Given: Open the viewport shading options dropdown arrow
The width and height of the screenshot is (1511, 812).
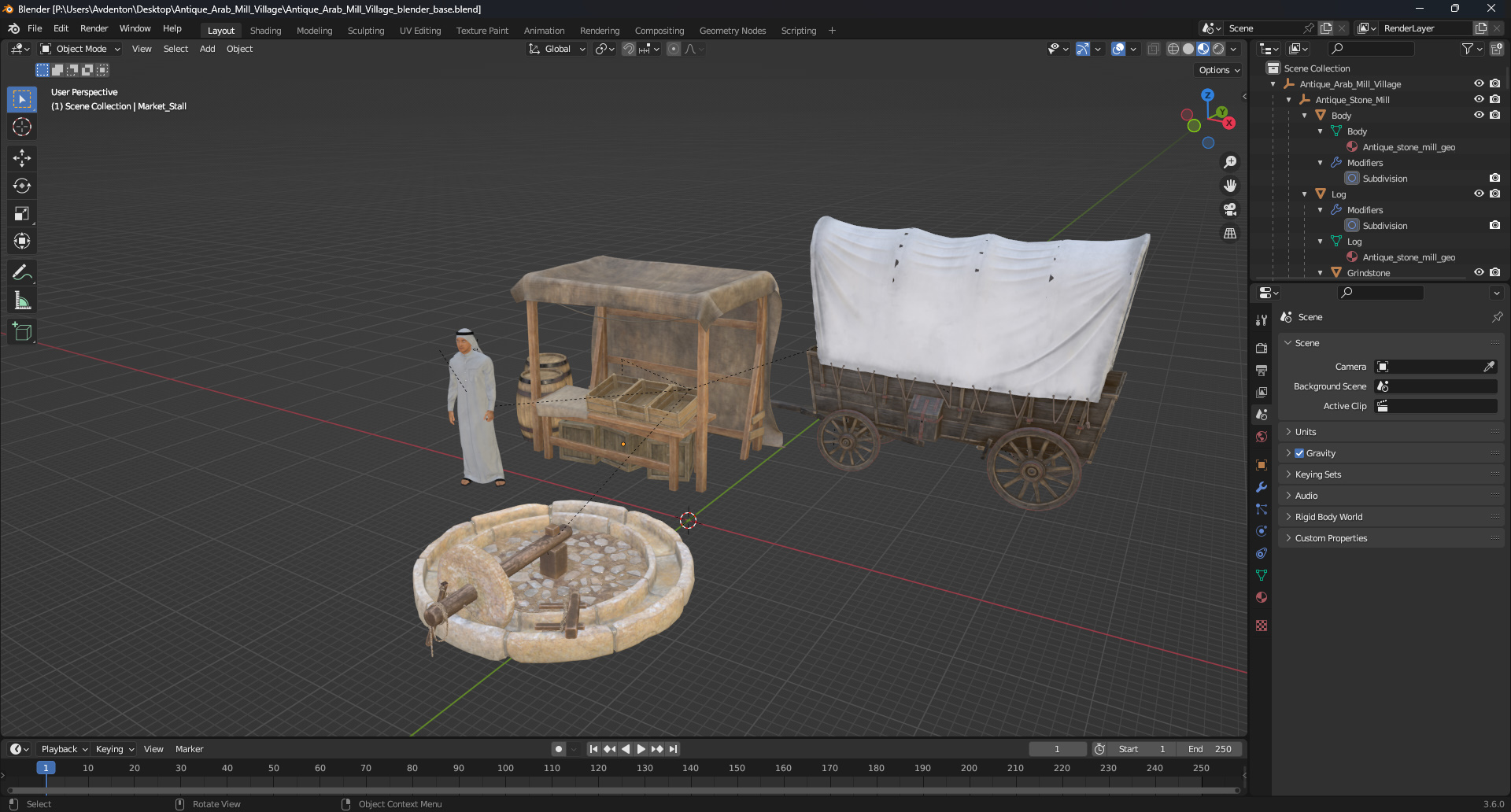Looking at the screenshot, I should point(1233,49).
